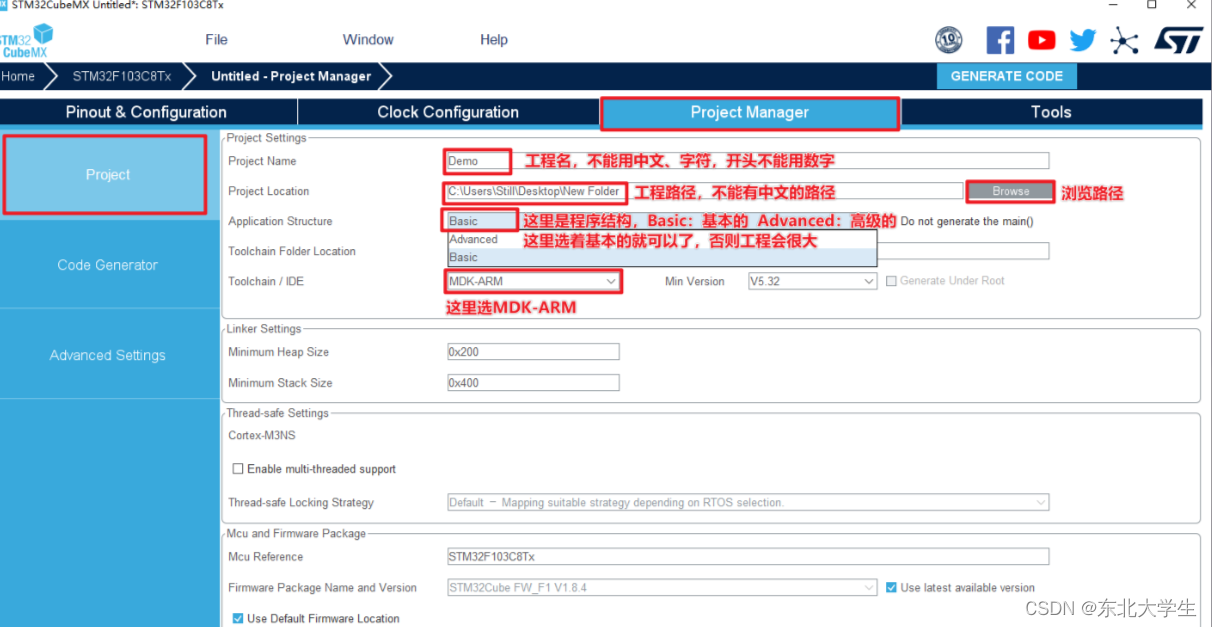The width and height of the screenshot is (1212, 627).
Task: Open the Help menu
Action: coord(494,40)
